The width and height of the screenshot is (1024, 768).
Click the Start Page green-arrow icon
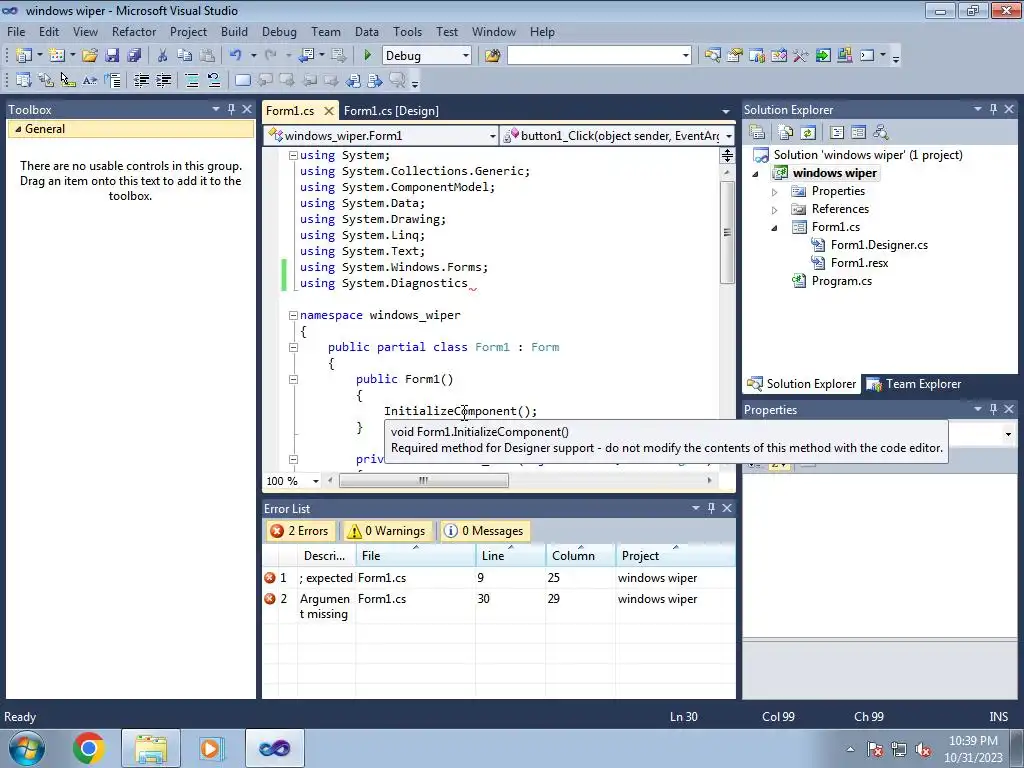pyautogui.click(x=823, y=56)
